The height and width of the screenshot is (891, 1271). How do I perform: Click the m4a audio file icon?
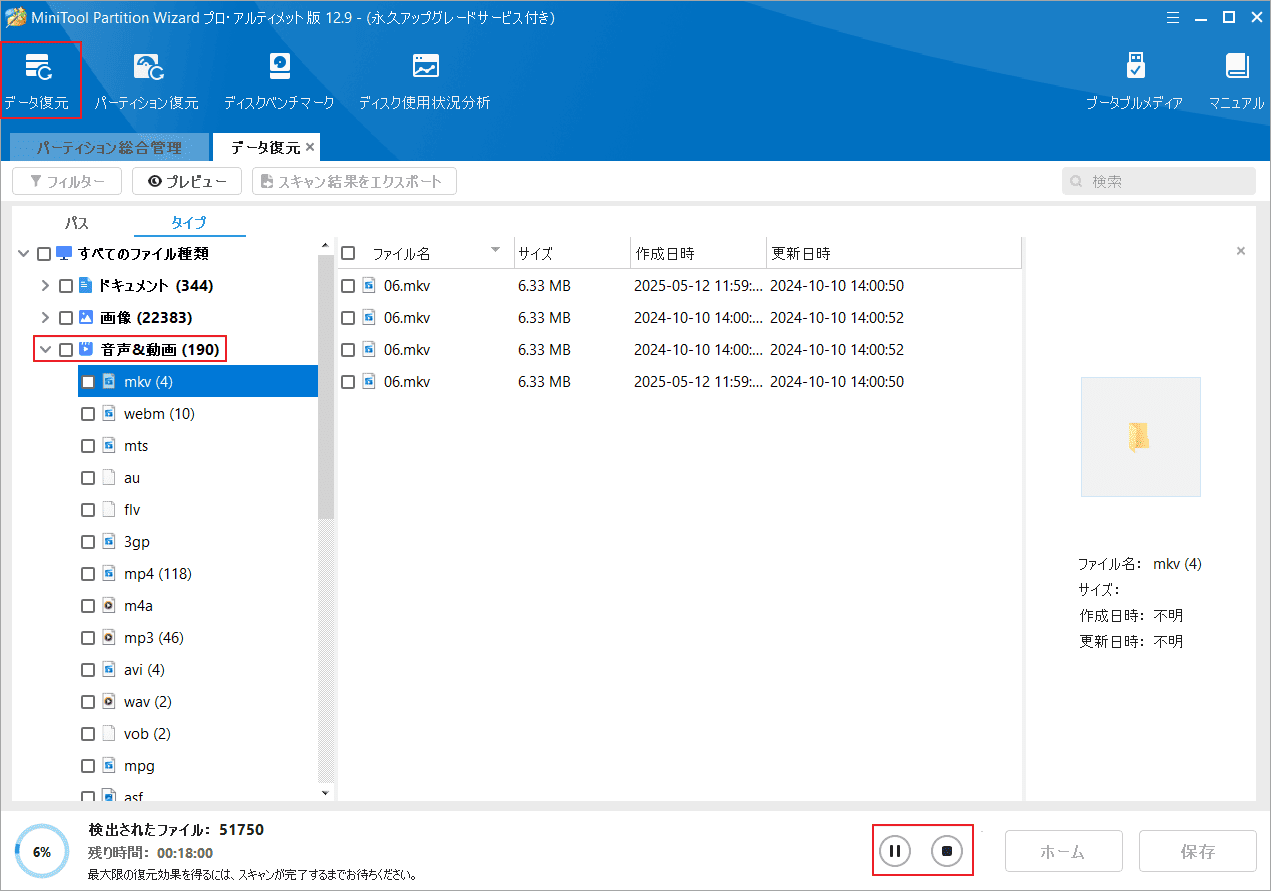tap(110, 606)
